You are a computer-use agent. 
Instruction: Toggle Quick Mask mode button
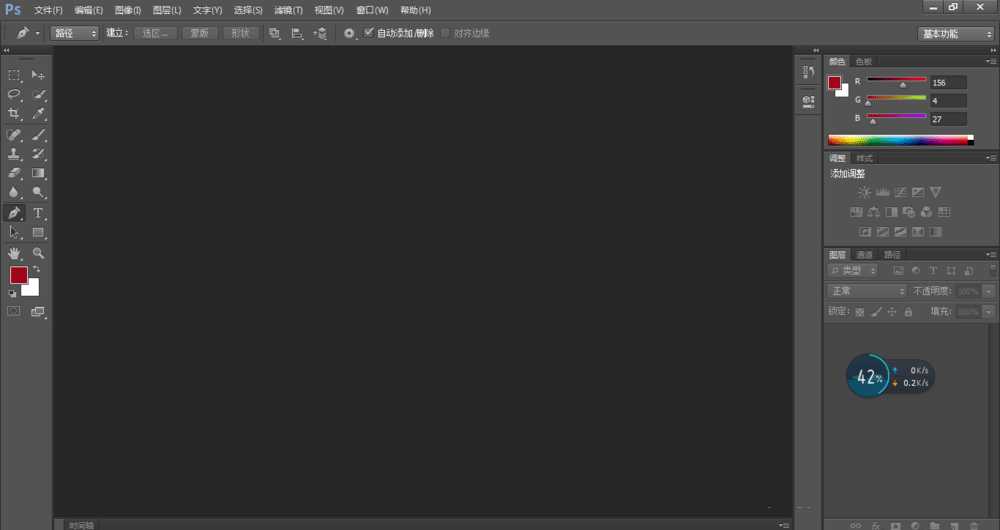point(14,311)
